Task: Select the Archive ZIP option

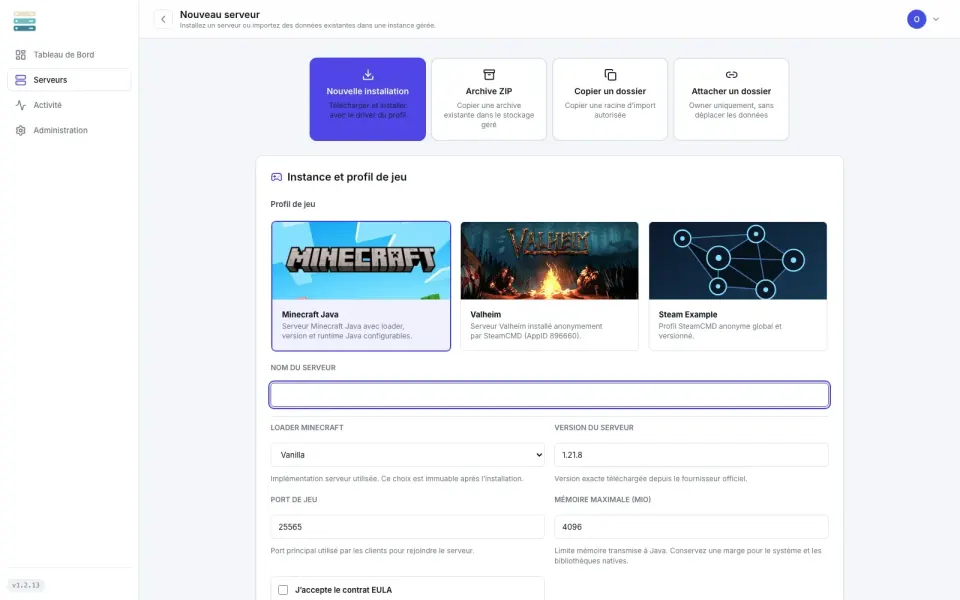Action: click(x=489, y=99)
